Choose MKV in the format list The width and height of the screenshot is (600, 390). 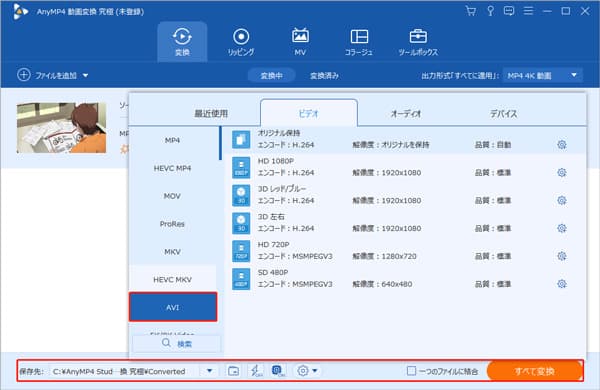click(173, 252)
